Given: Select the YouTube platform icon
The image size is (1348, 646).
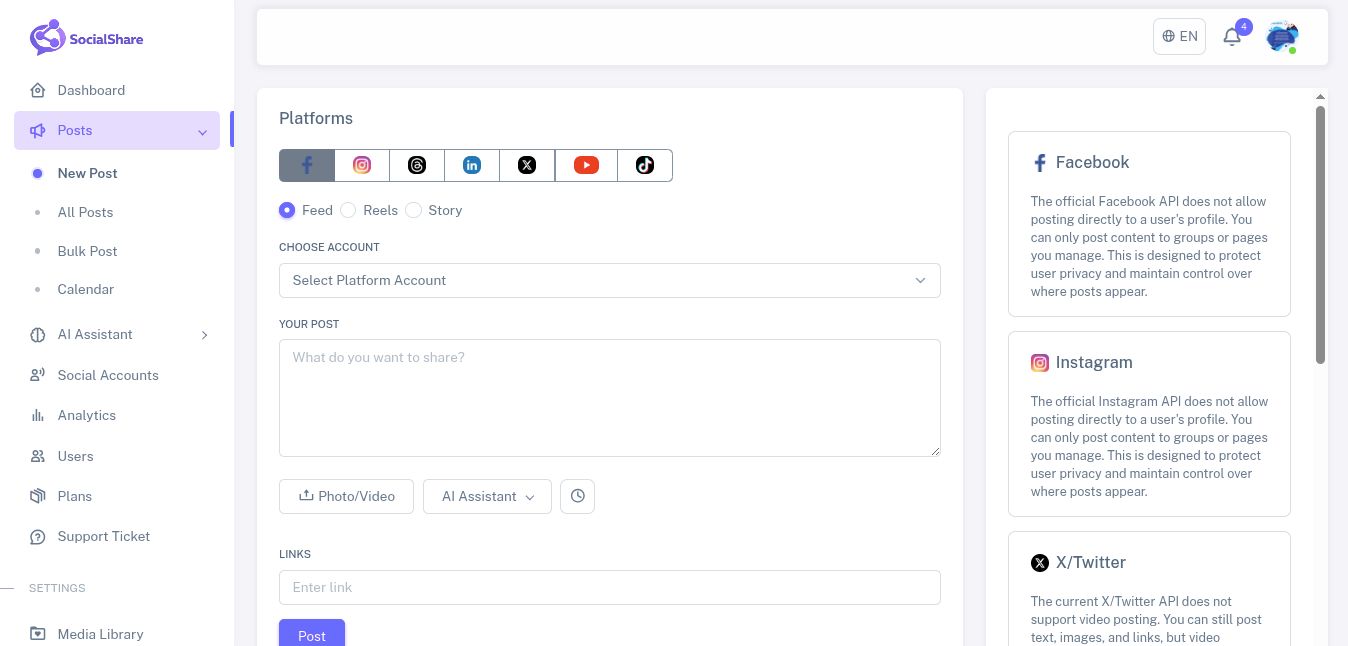Looking at the screenshot, I should (586, 165).
